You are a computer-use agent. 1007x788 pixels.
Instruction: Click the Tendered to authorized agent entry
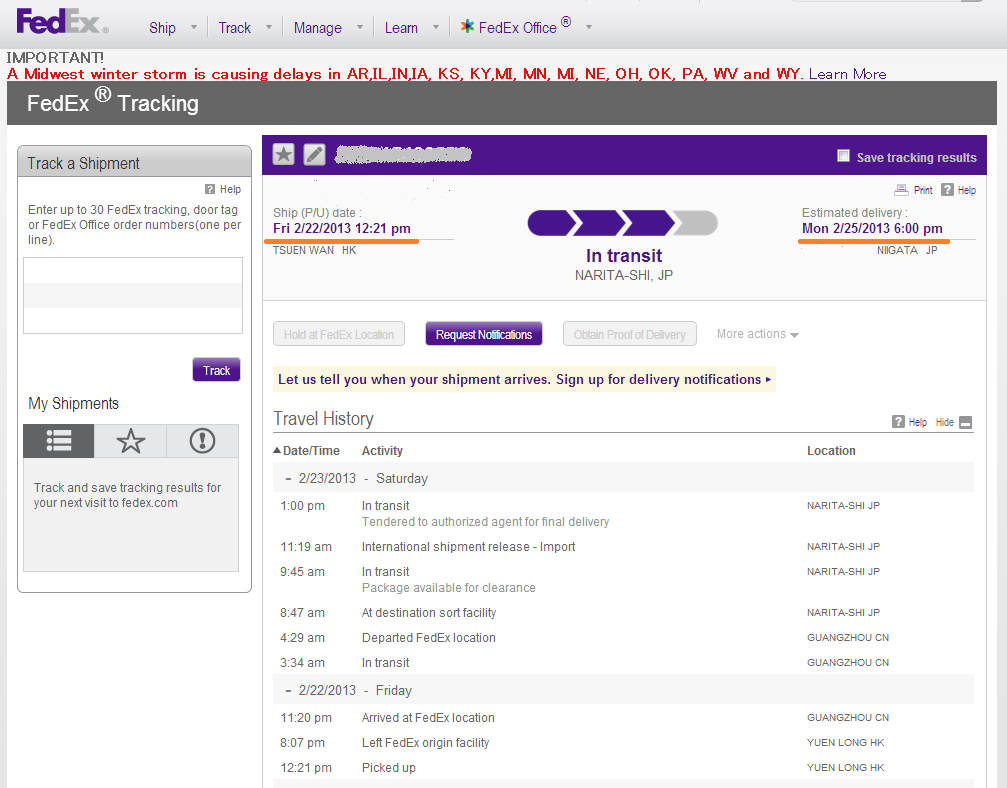tap(486, 521)
